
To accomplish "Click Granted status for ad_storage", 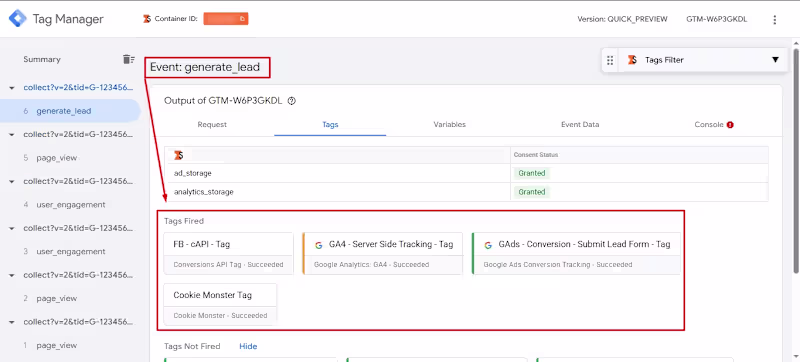I will coord(532,173).
